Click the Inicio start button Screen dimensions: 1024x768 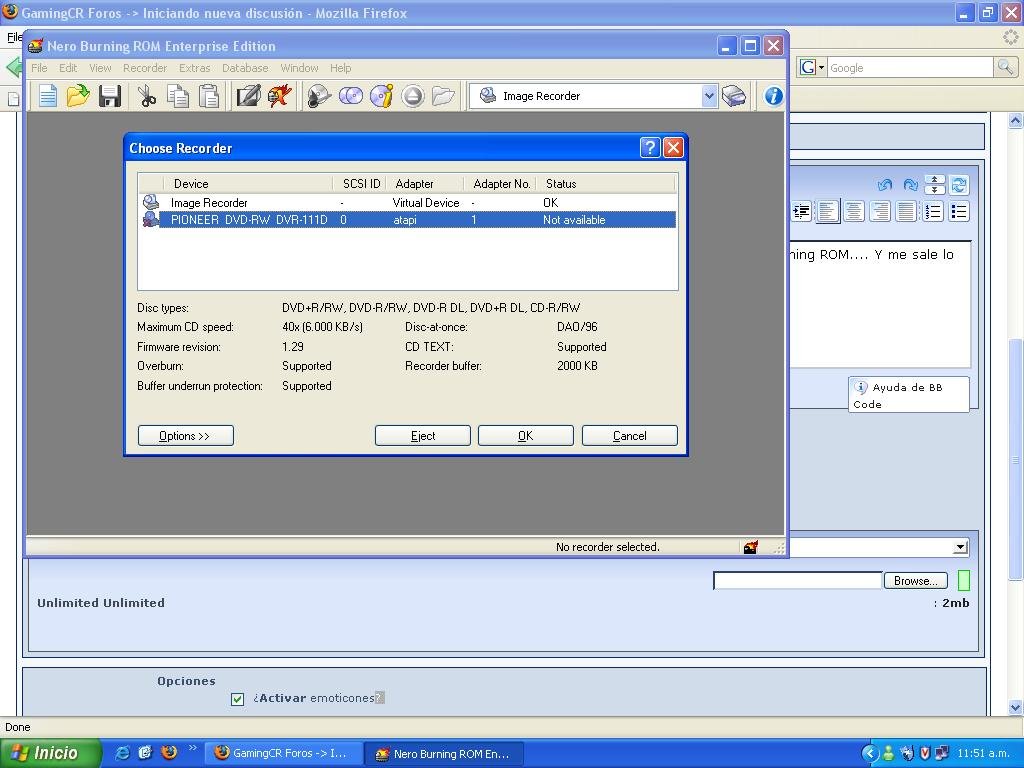pos(49,753)
